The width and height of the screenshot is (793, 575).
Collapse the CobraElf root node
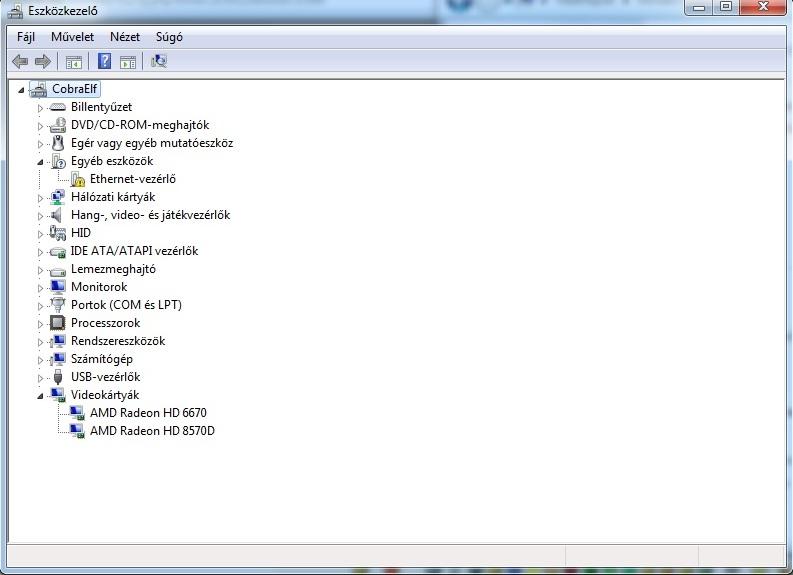pyautogui.click(x=21, y=91)
